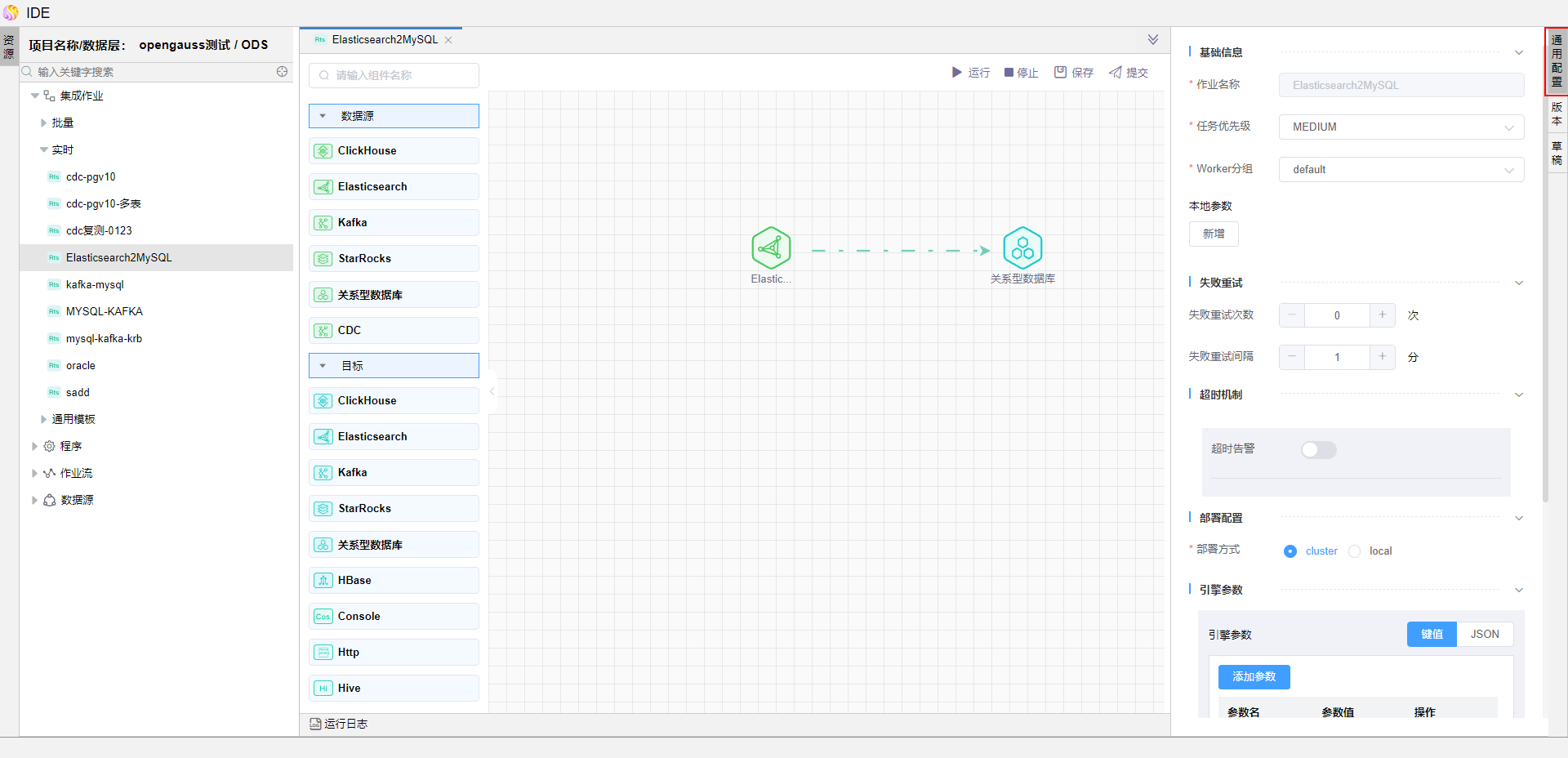Open the Worker group default dropdown
Image resolution: width=1568 pixels, height=758 pixels.
point(1401,170)
